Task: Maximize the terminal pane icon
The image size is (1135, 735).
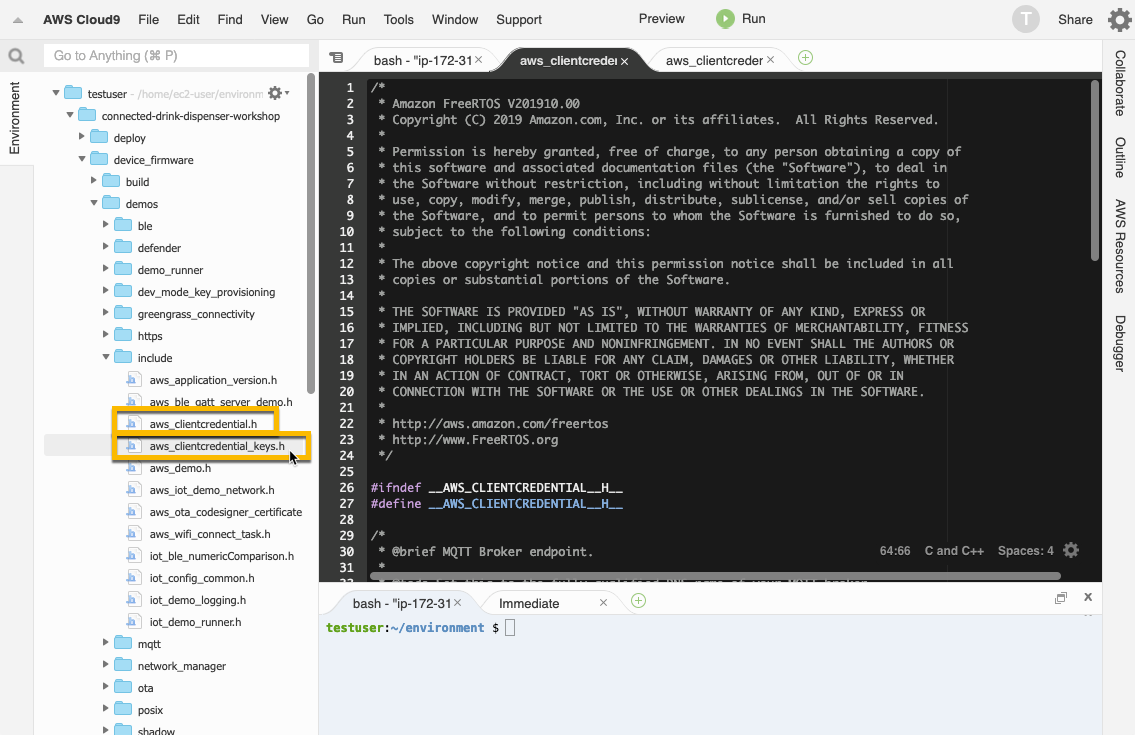Action: coord(1060,597)
